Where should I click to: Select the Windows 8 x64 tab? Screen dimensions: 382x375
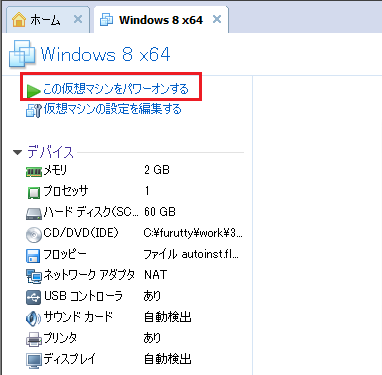coord(161,19)
